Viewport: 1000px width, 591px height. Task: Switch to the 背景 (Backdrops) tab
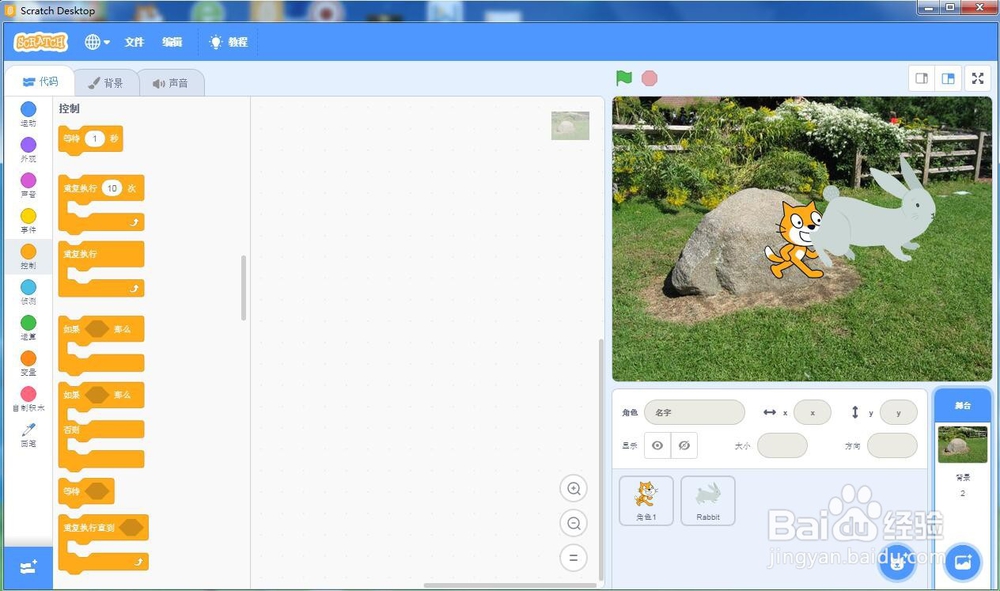click(106, 83)
